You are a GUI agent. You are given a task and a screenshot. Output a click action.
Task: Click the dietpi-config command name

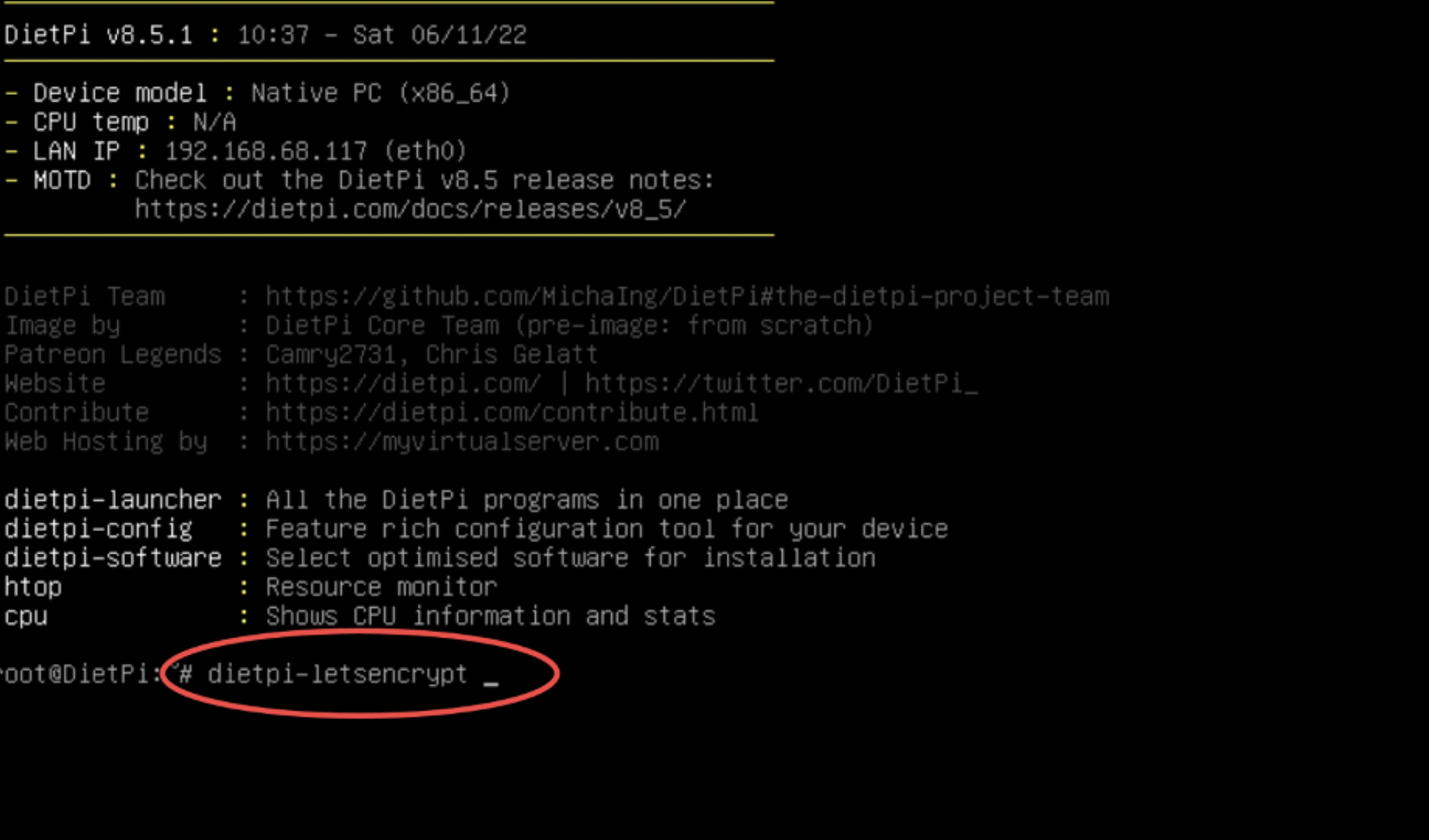pos(98,530)
